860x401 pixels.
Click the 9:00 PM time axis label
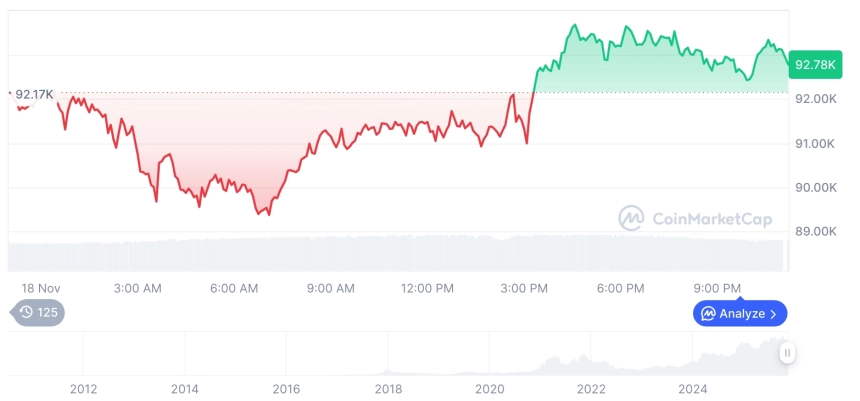tap(717, 288)
